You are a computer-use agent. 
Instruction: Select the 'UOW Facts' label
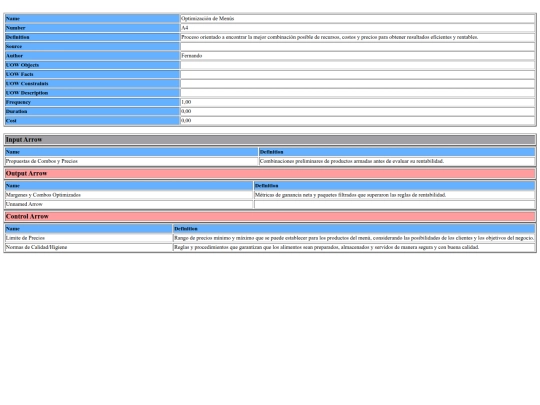[x=20, y=74]
